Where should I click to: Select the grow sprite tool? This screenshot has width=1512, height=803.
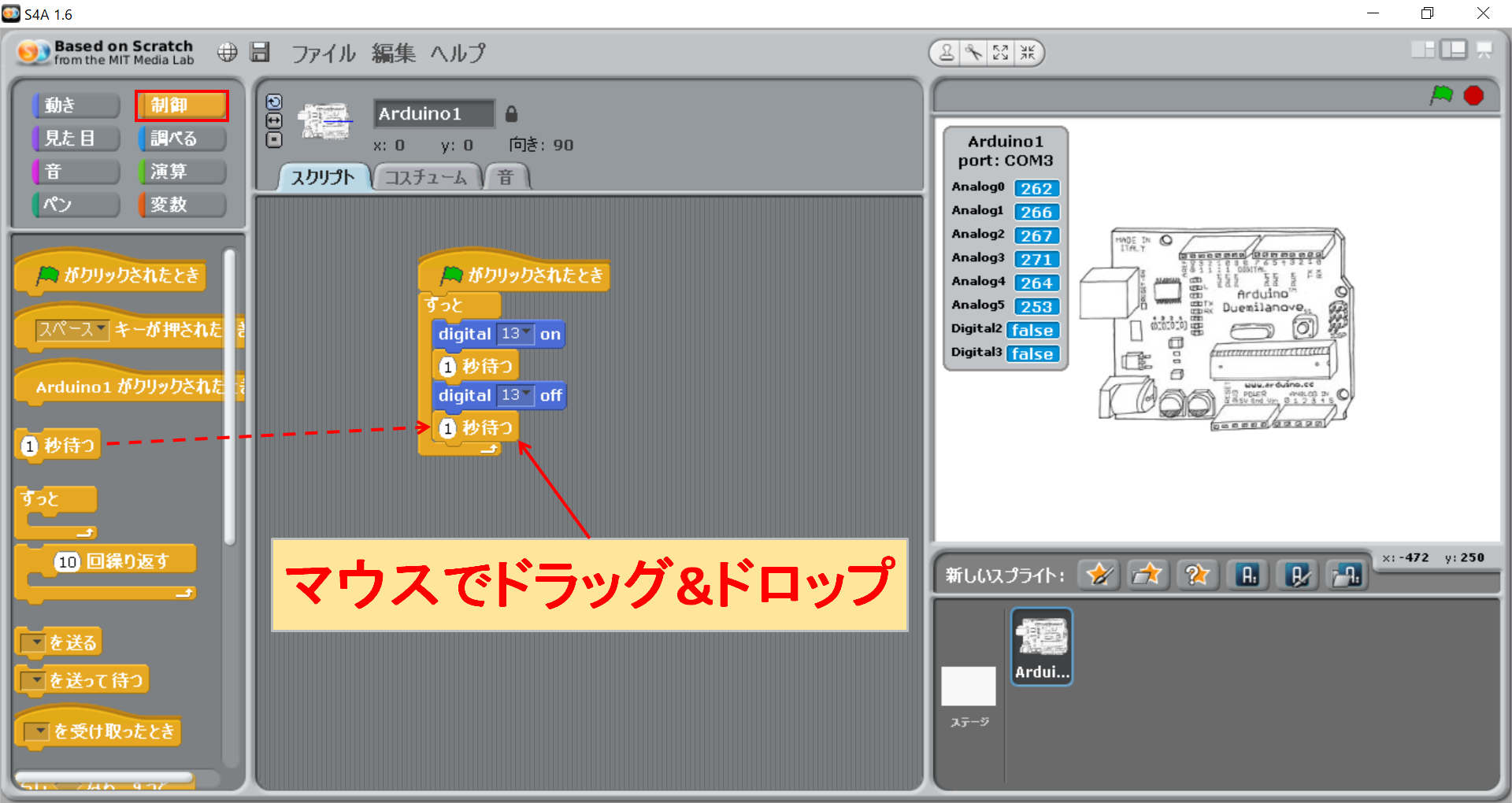point(1000,53)
